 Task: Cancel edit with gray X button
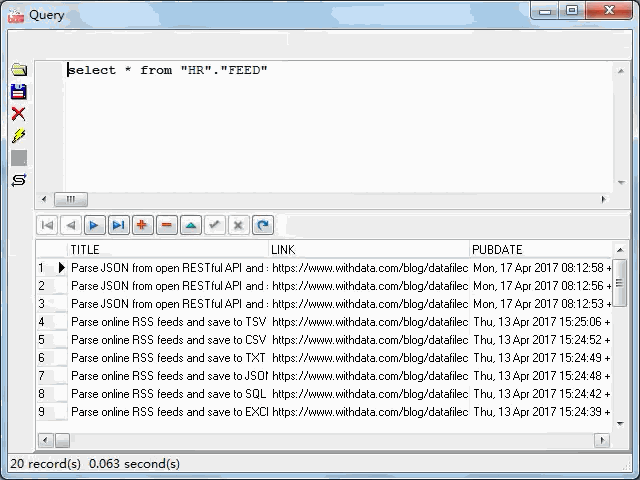pos(239,225)
